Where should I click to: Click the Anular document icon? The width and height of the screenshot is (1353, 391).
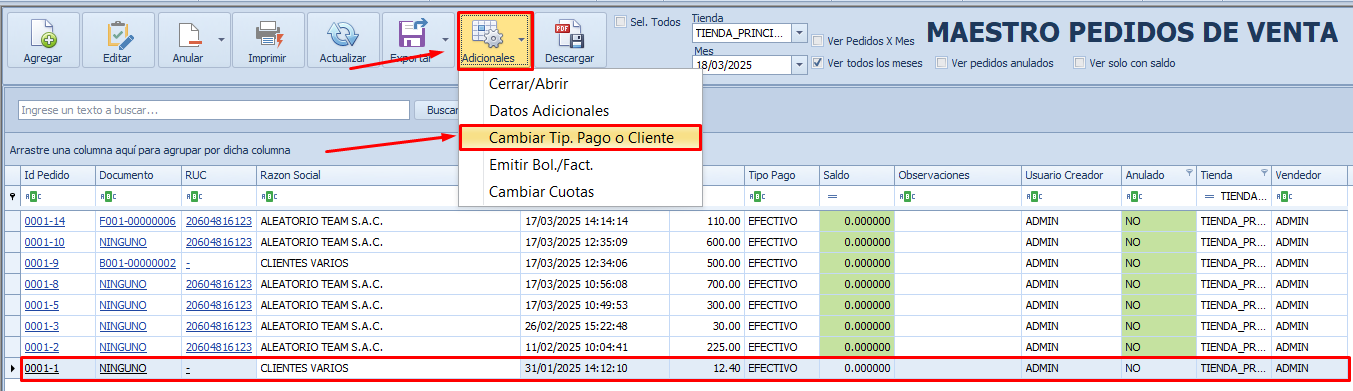pos(188,35)
